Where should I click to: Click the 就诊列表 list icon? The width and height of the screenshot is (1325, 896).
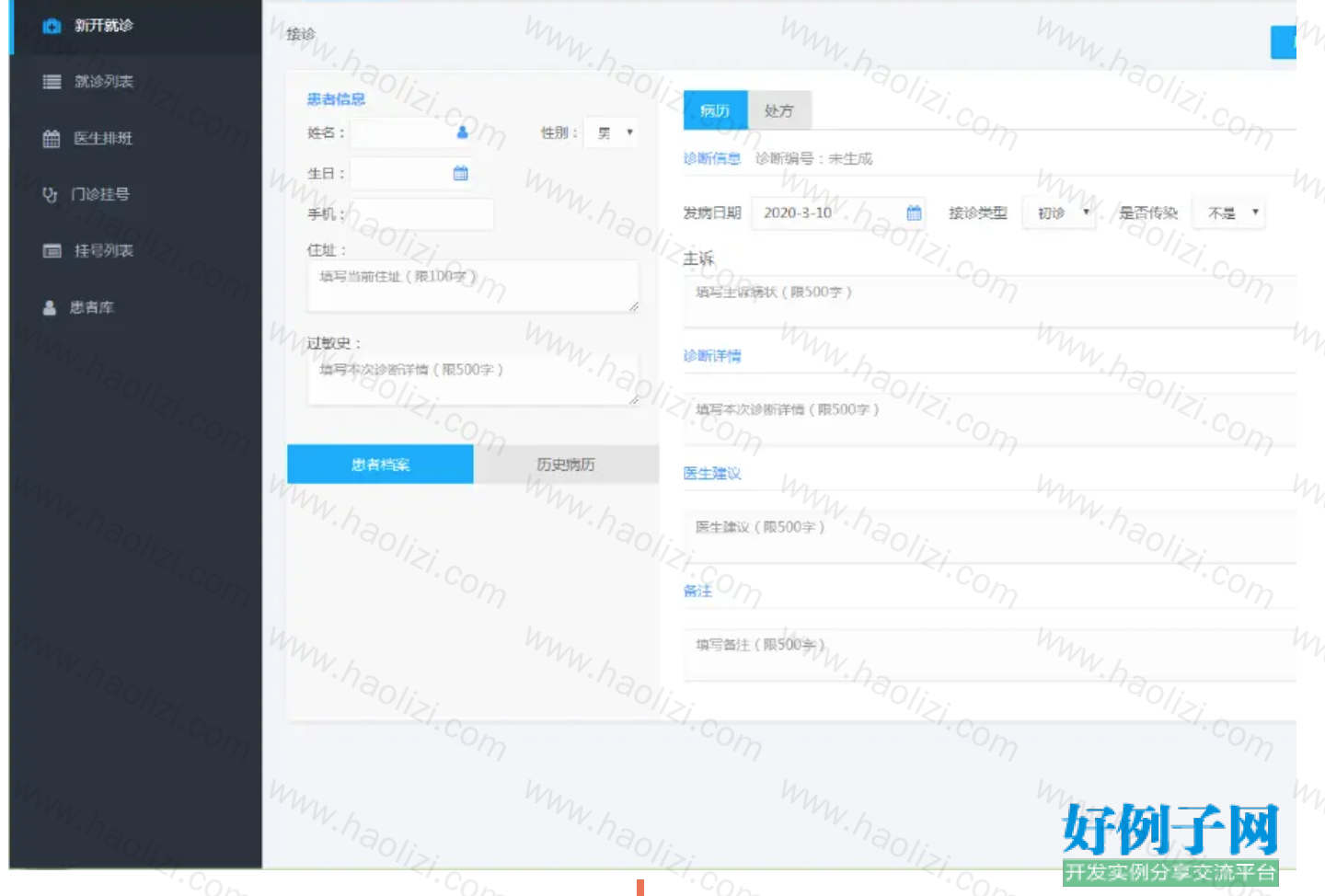tap(52, 82)
